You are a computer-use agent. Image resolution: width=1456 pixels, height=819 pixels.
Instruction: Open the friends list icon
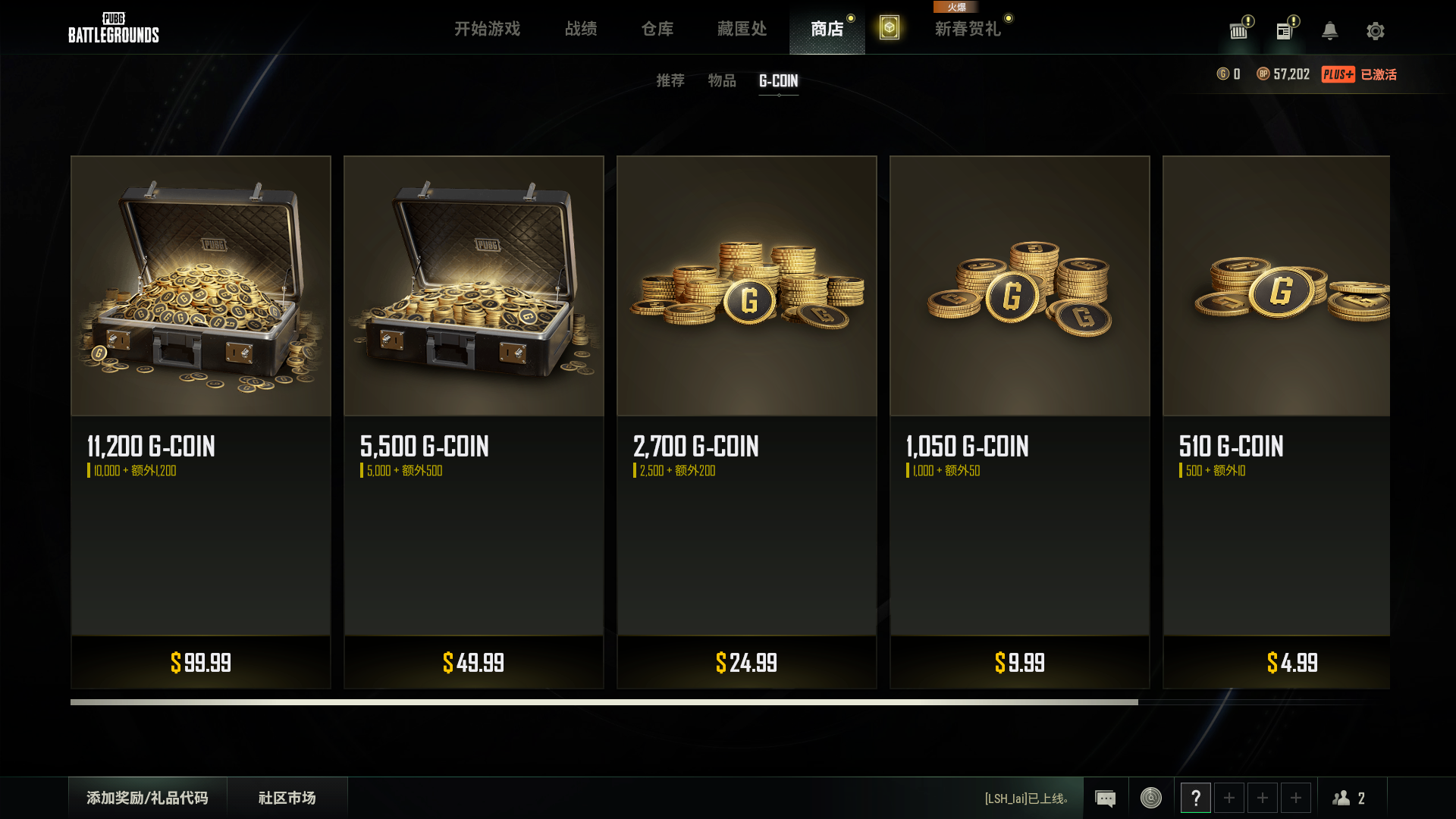pyautogui.click(x=1341, y=798)
